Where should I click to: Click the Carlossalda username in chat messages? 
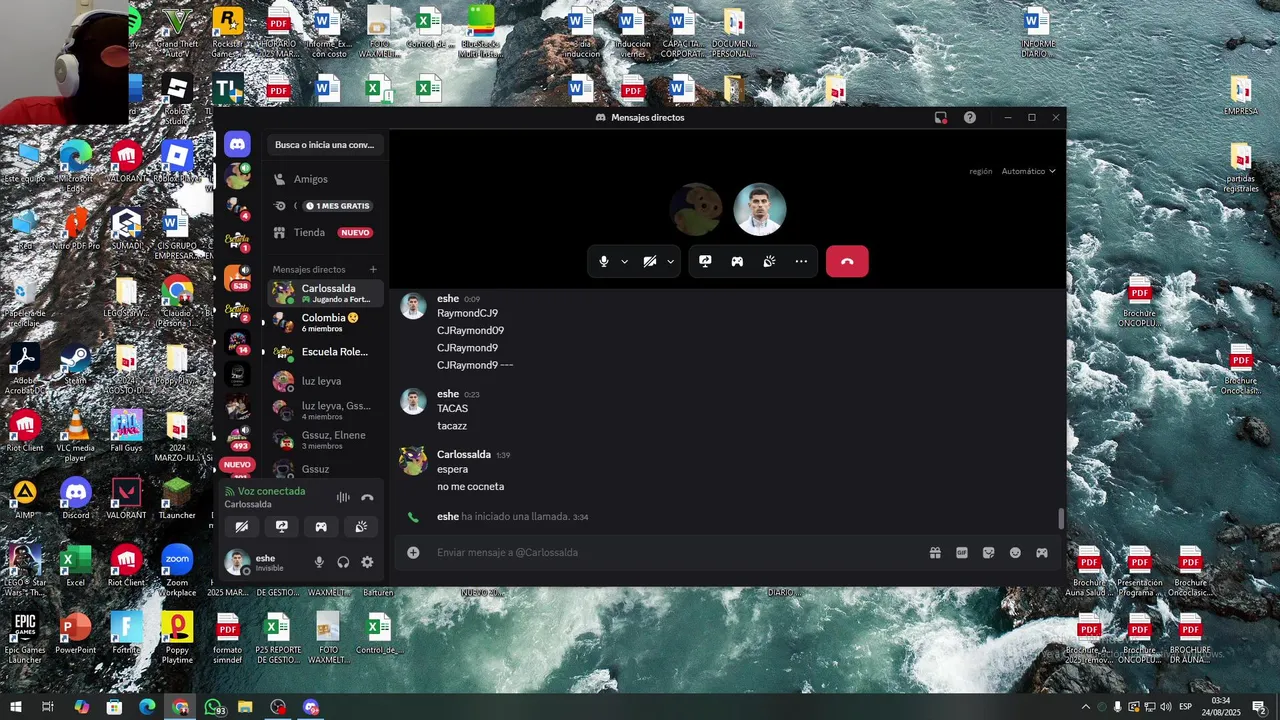tap(464, 454)
